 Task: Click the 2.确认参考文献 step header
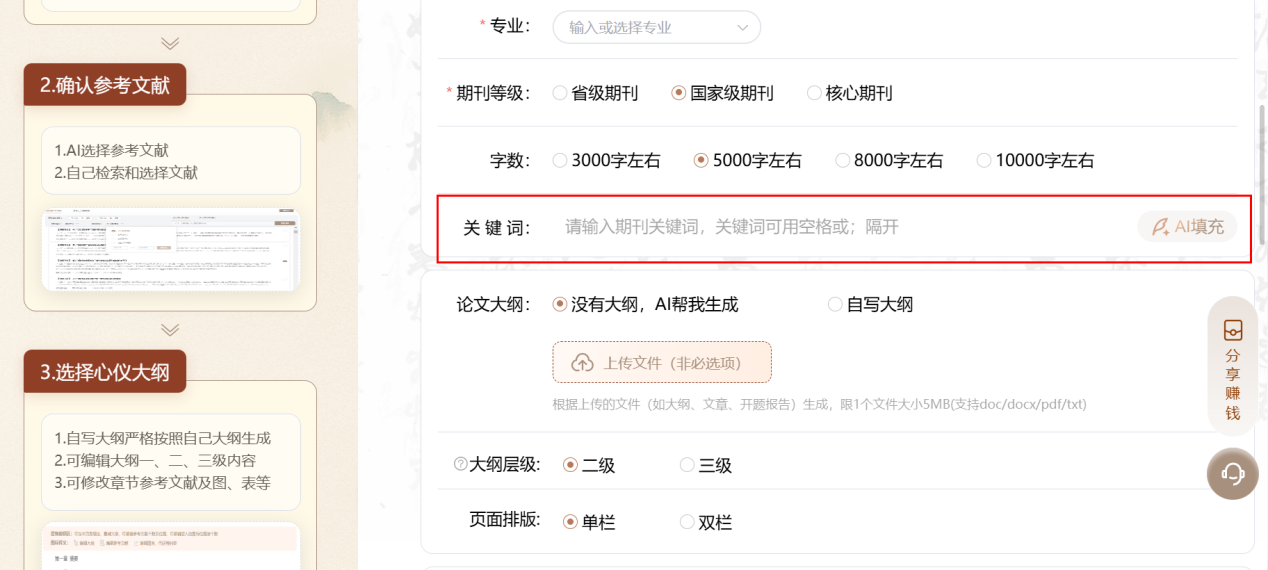(105, 85)
